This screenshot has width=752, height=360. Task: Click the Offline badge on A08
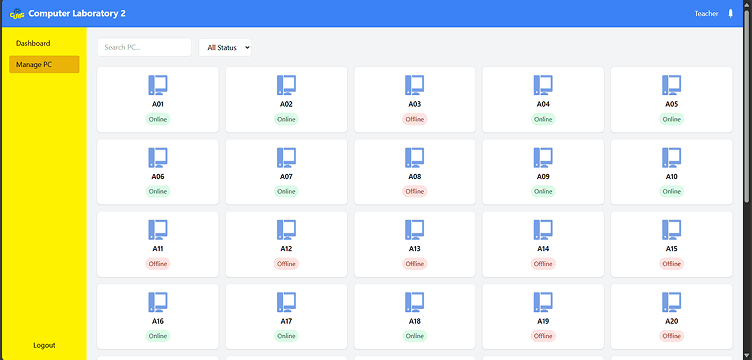pos(415,191)
